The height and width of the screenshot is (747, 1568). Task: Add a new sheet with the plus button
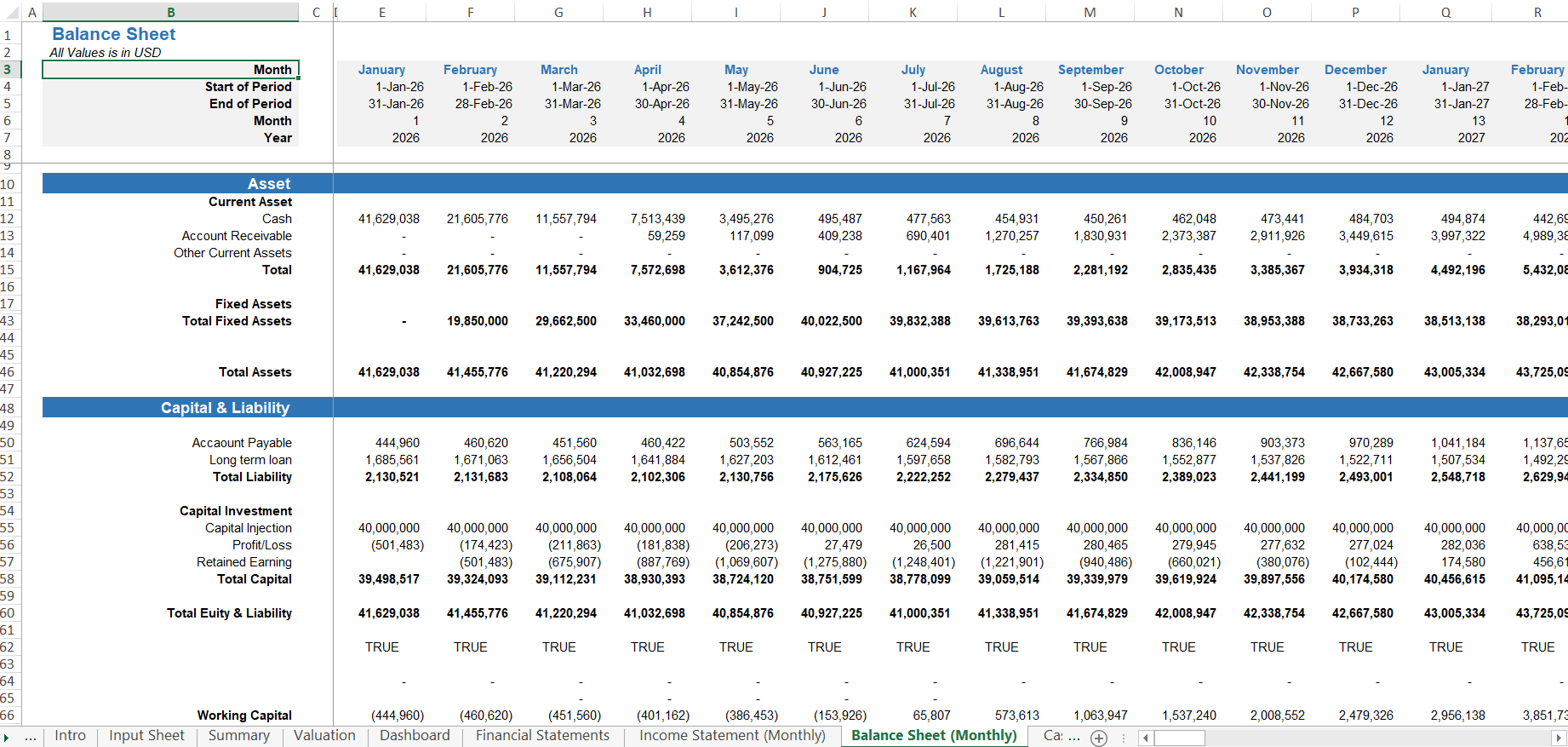tap(1099, 738)
